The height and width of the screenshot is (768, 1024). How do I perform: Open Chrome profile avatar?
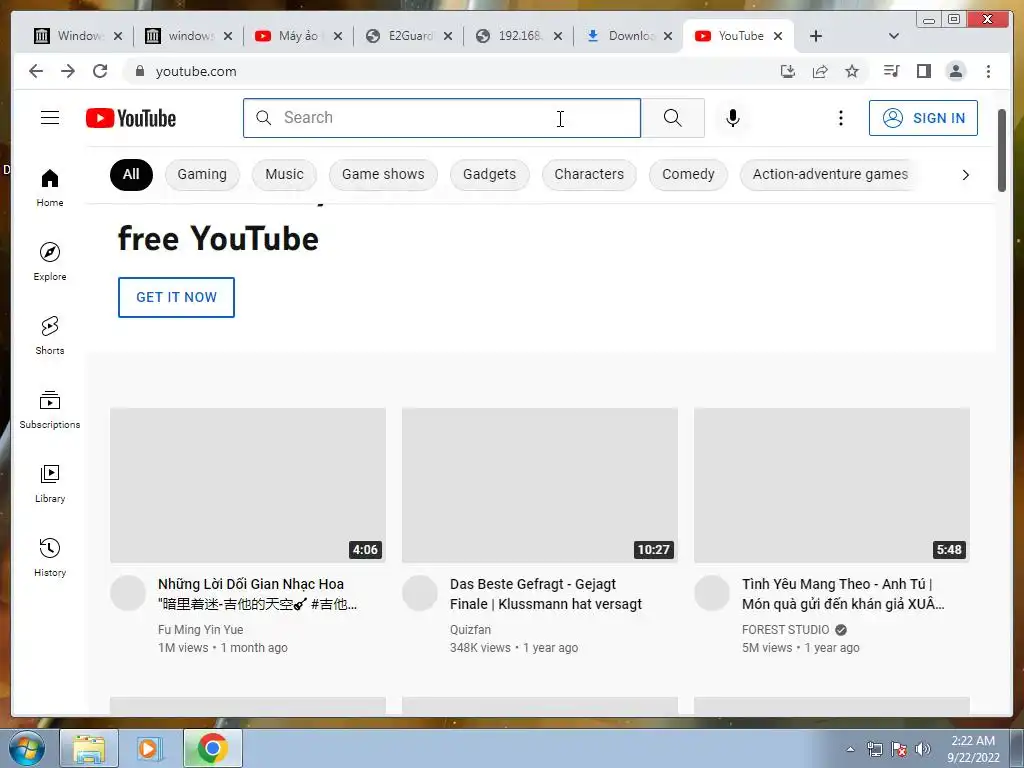click(955, 71)
